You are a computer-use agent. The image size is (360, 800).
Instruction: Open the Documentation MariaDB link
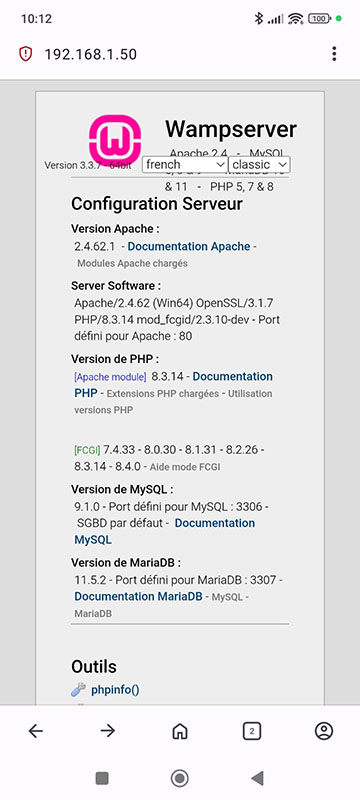pyautogui.click(x=138, y=596)
